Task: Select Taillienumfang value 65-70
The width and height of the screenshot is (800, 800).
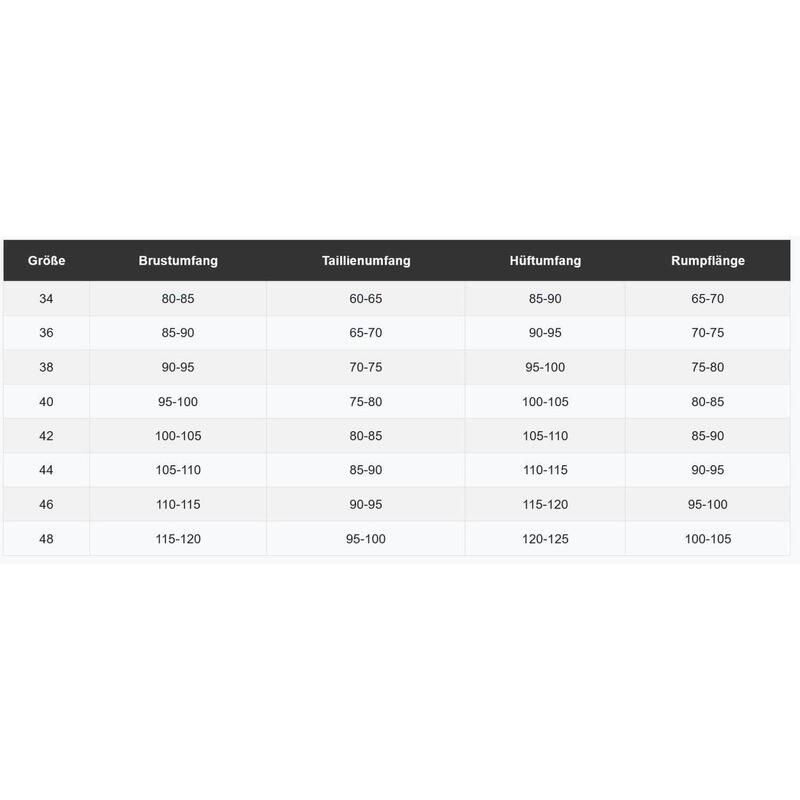Action: point(366,333)
